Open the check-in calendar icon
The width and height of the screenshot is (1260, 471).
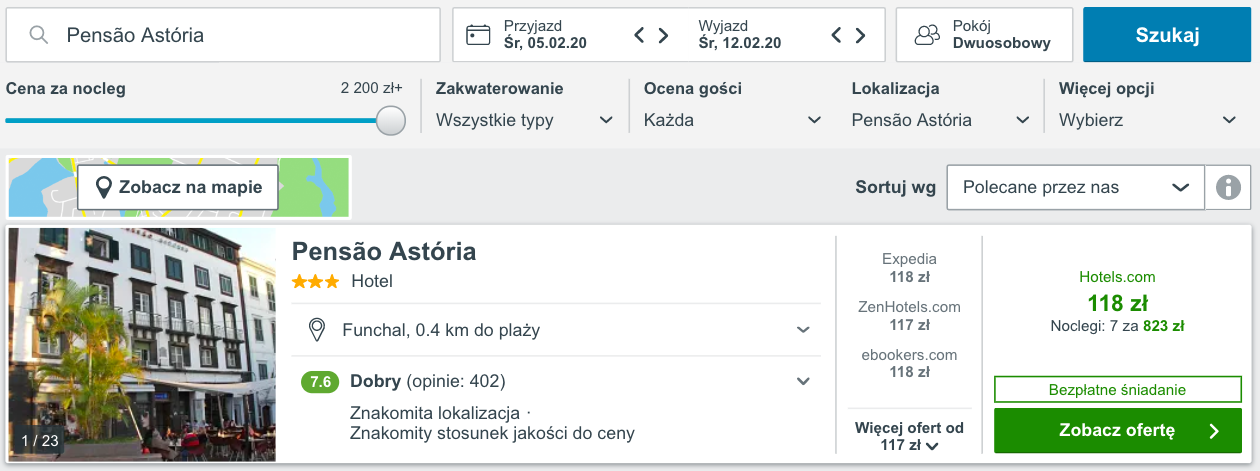click(478, 35)
